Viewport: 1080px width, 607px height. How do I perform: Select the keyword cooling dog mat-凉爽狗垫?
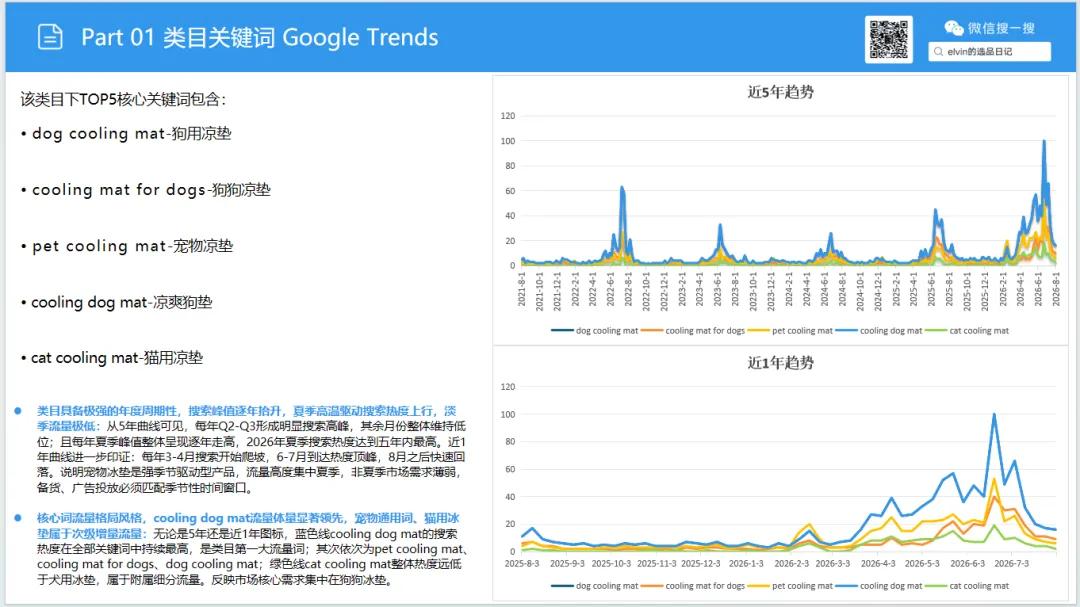(122, 302)
